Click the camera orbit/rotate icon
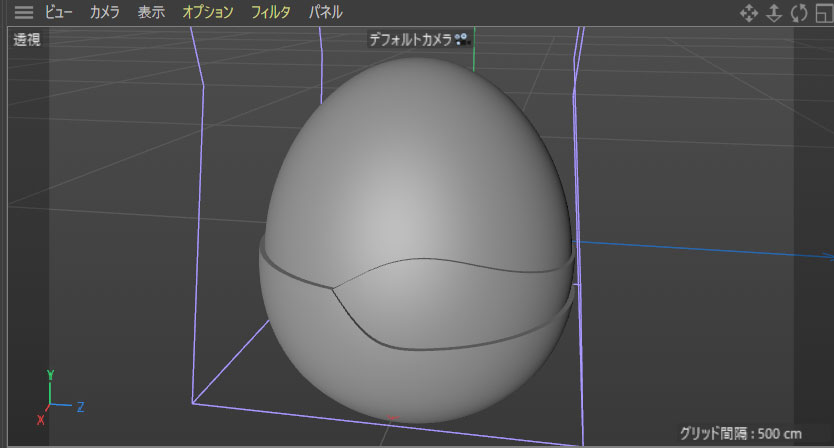This screenshot has height=448, width=834. pos(798,13)
